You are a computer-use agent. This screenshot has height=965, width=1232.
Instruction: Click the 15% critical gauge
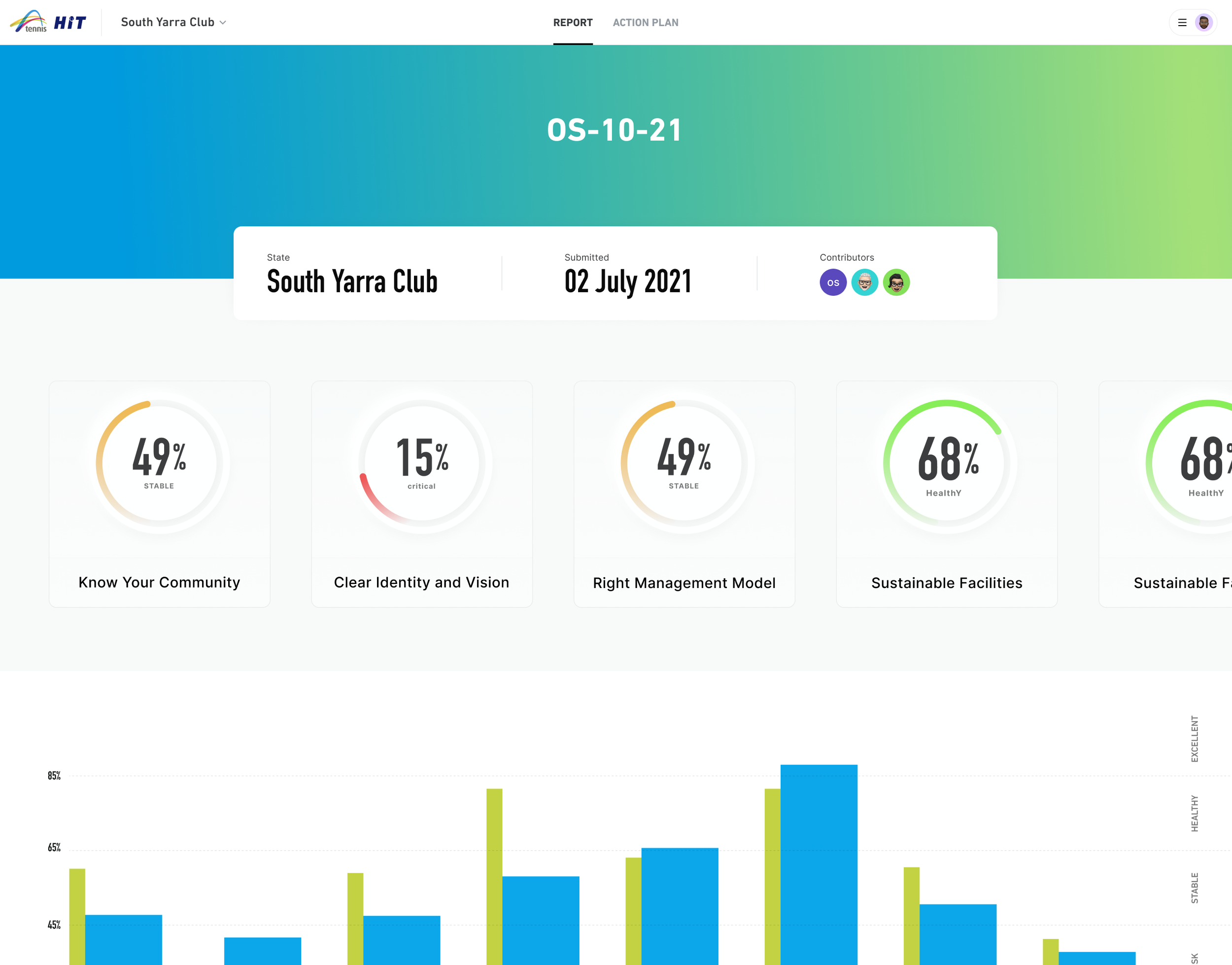[x=421, y=463]
